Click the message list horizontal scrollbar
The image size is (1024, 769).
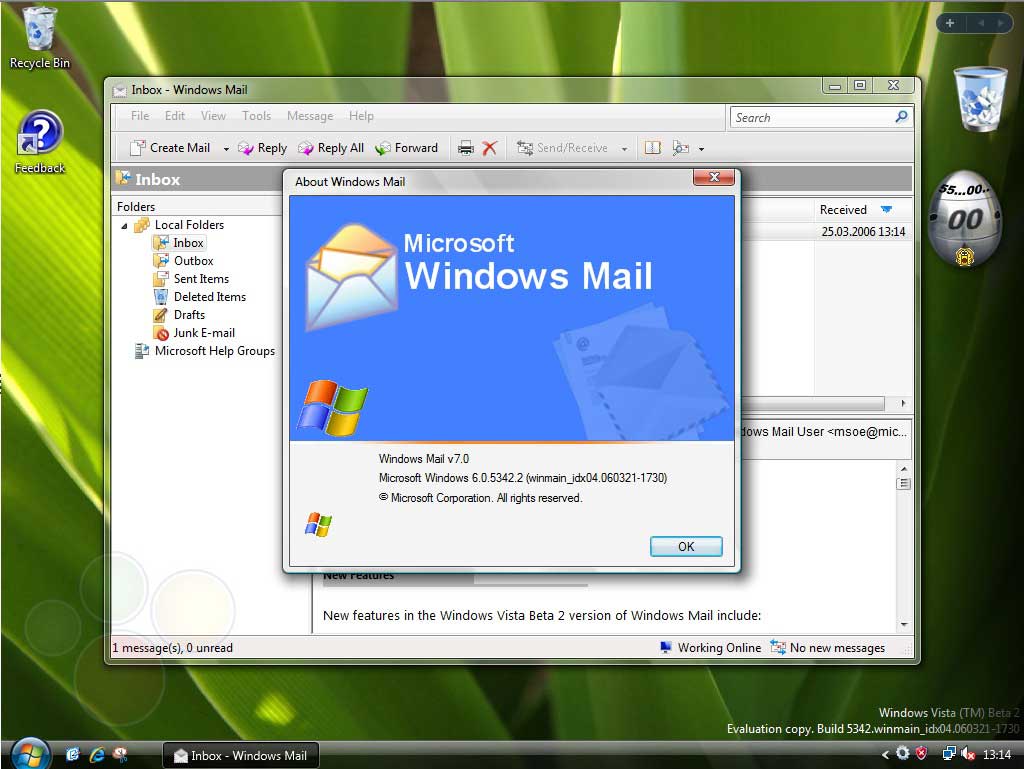coord(810,404)
